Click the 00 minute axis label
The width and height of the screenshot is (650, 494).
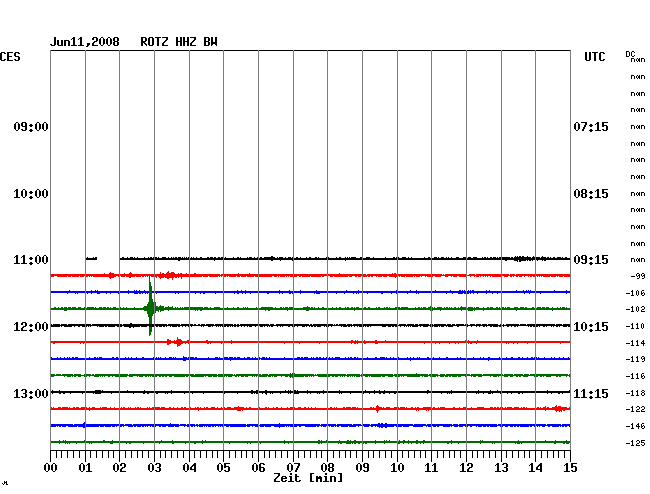point(51,468)
